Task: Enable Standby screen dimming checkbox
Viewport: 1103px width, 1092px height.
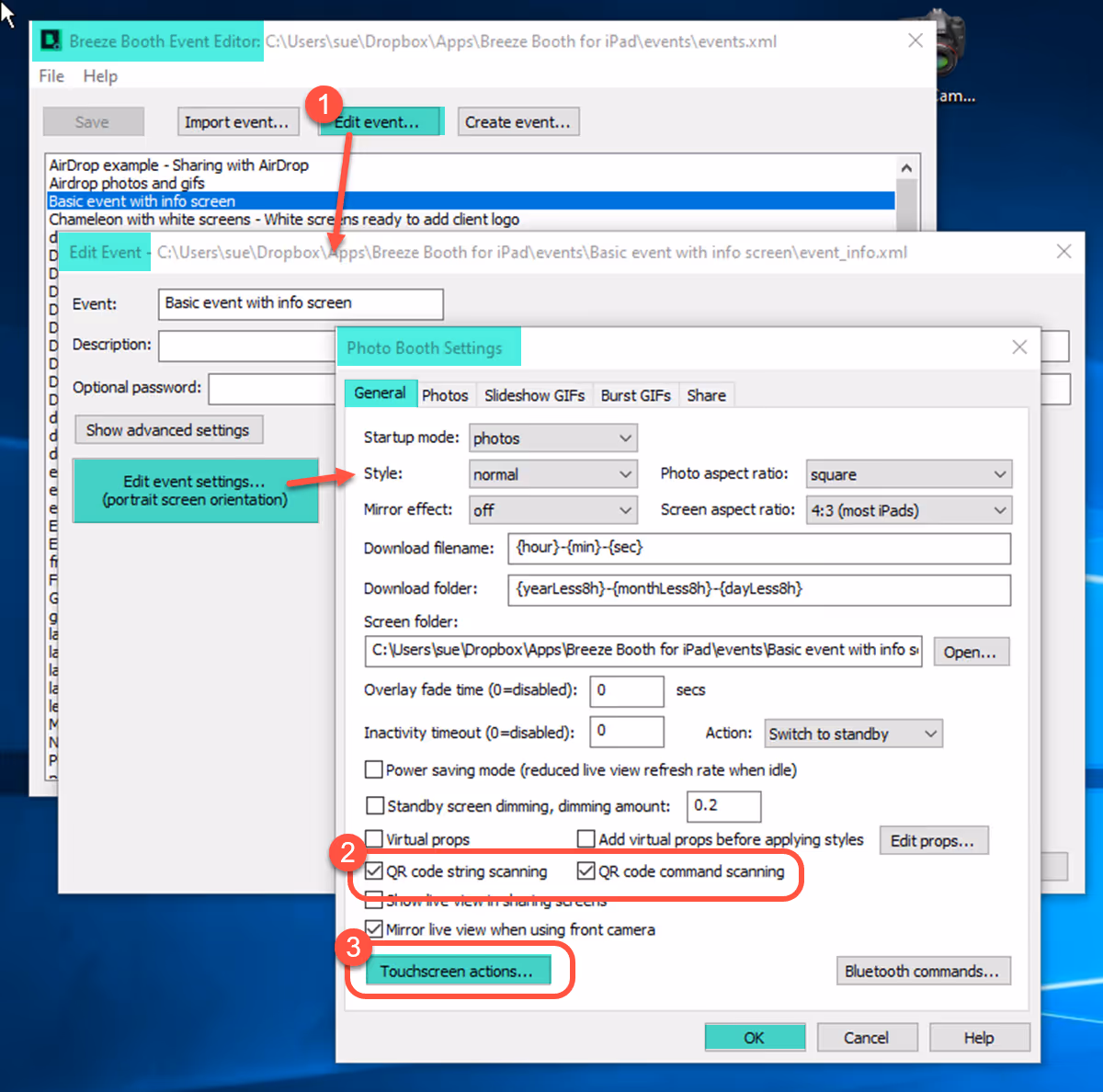Action: (x=375, y=805)
